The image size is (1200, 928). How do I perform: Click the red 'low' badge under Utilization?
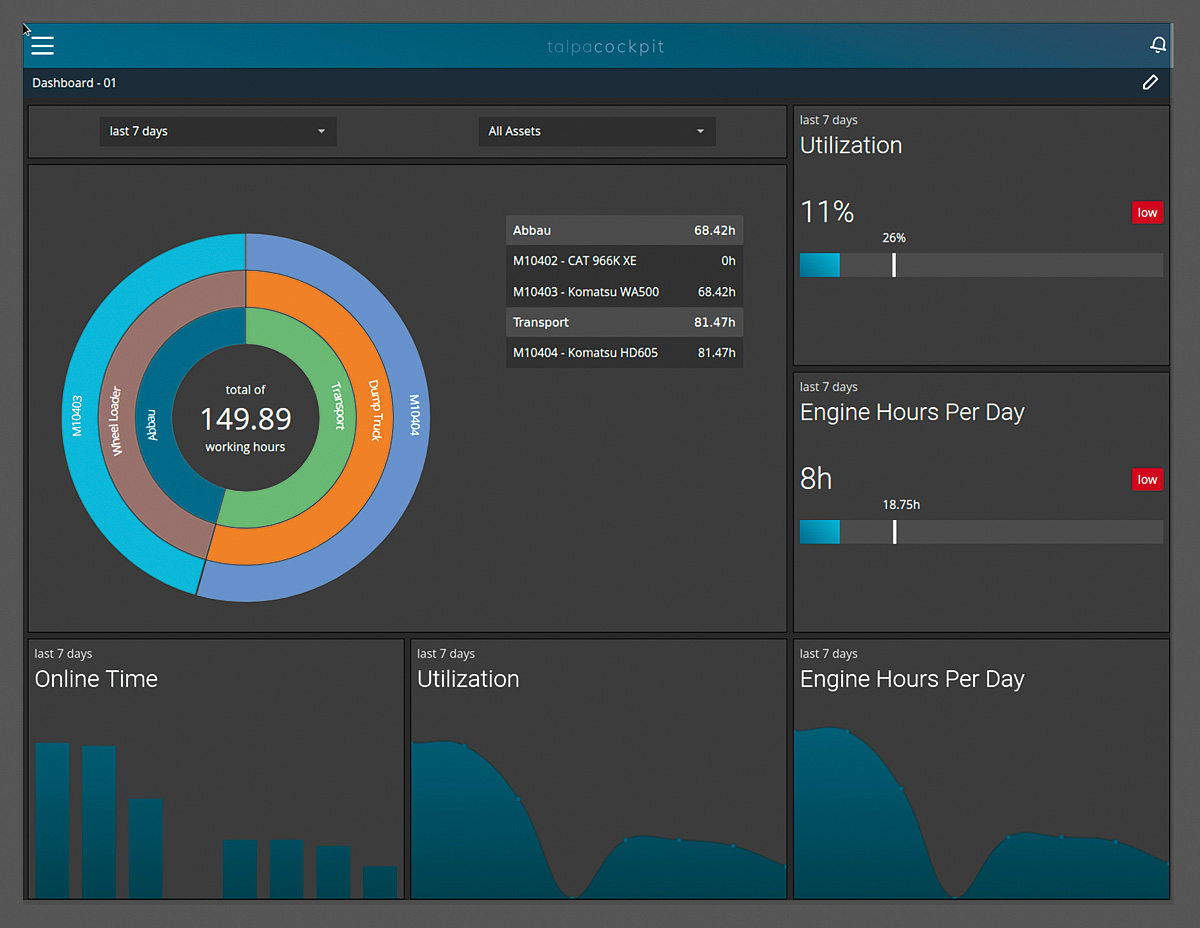click(1147, 212)
